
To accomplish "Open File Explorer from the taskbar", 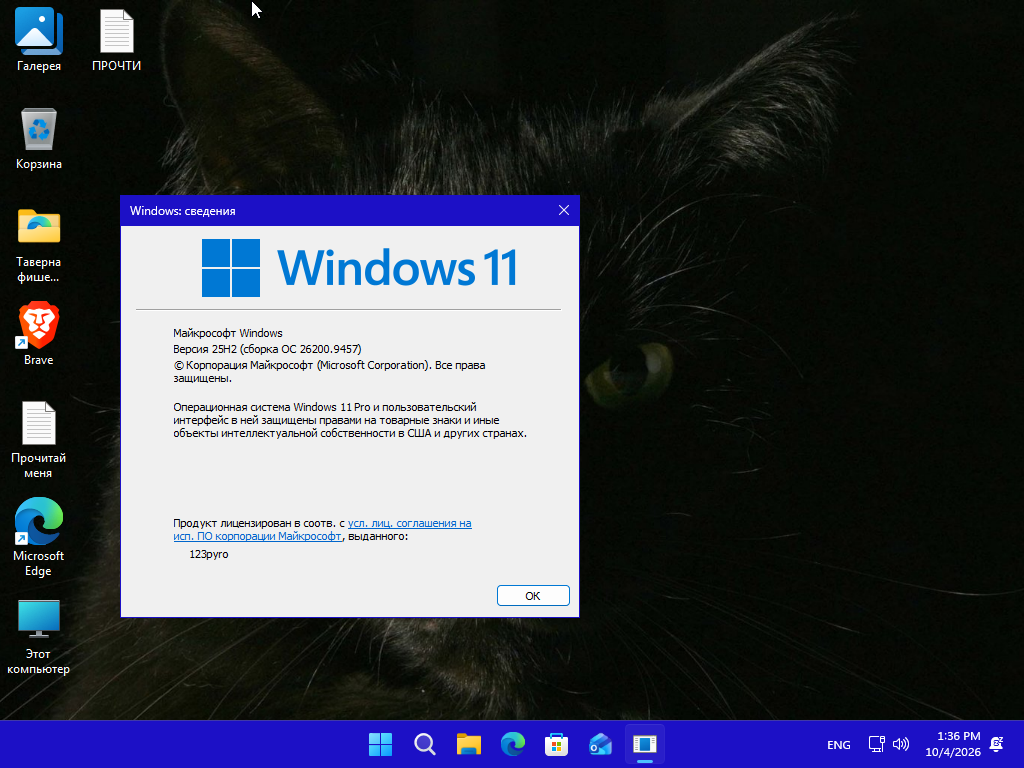I will point(468,744).
